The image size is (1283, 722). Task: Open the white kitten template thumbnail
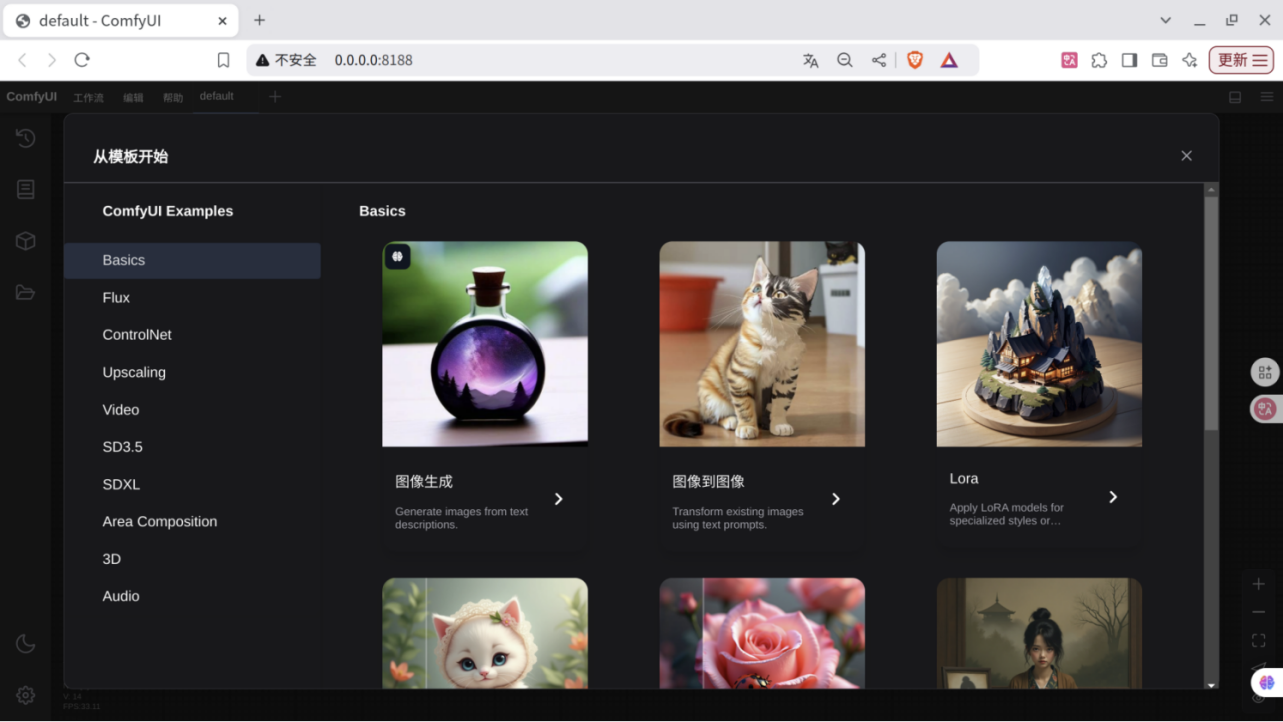click(x=485, y=633)
